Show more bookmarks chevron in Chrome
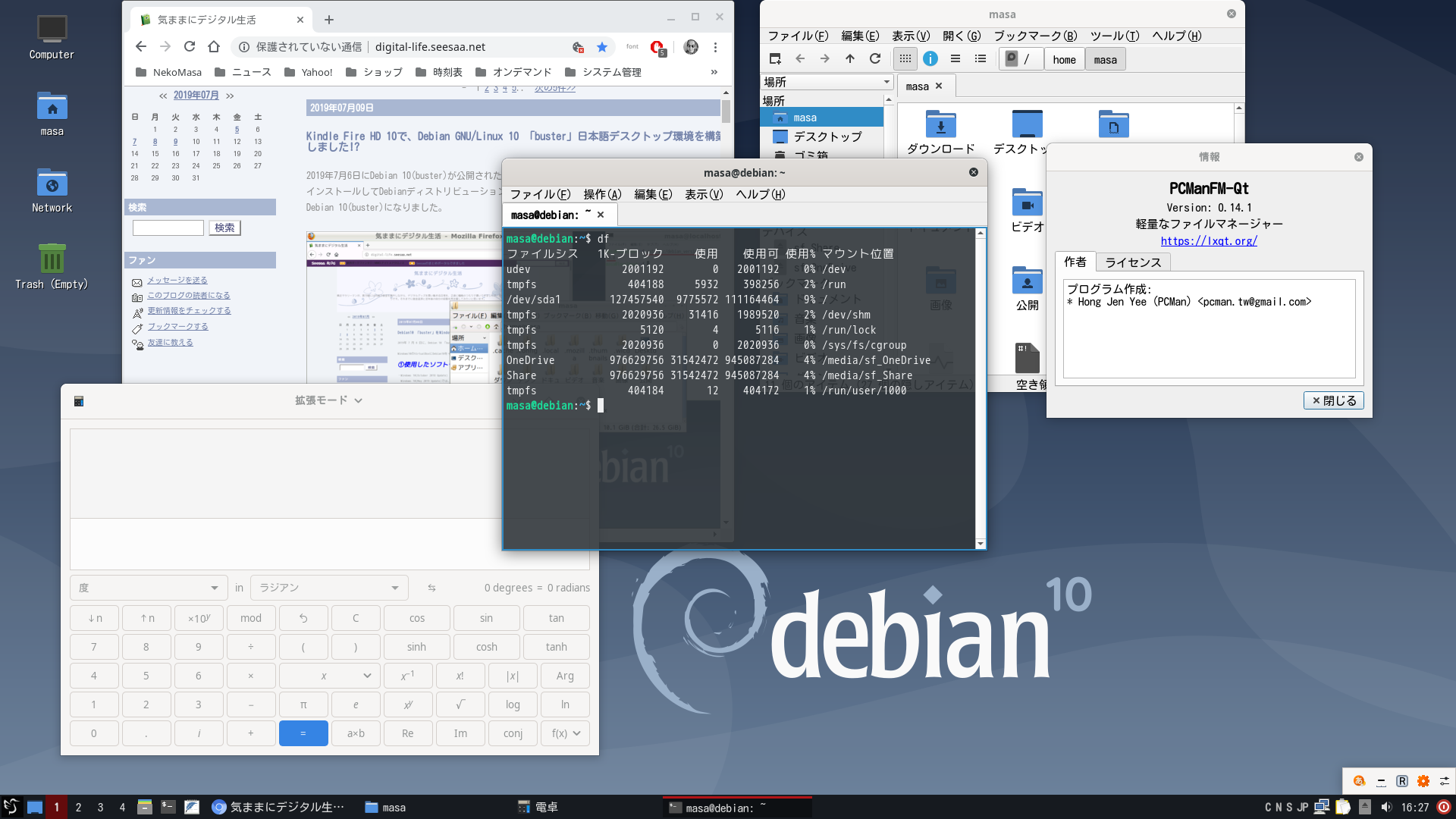The width and height of the screenshot is (1456, 819). [x=714, y=72]
